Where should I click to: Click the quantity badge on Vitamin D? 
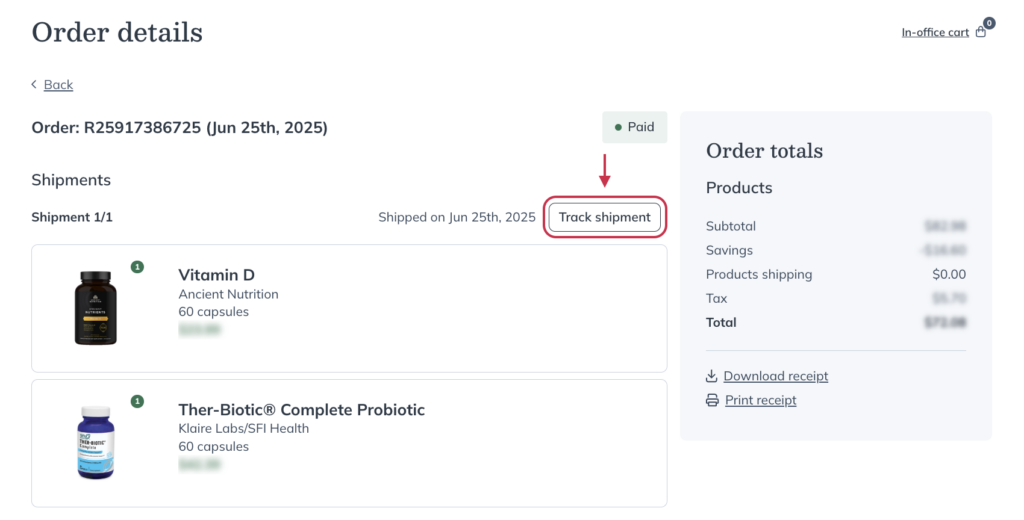pyautogui.click(x=137, y=267)
